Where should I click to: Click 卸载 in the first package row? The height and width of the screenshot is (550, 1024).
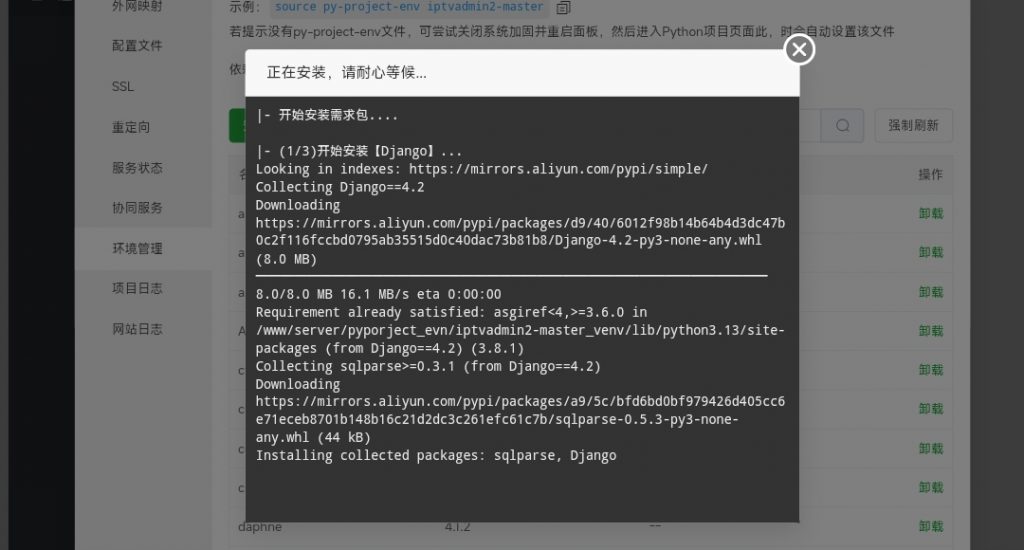pyautogui.click(x=930, y=213)
